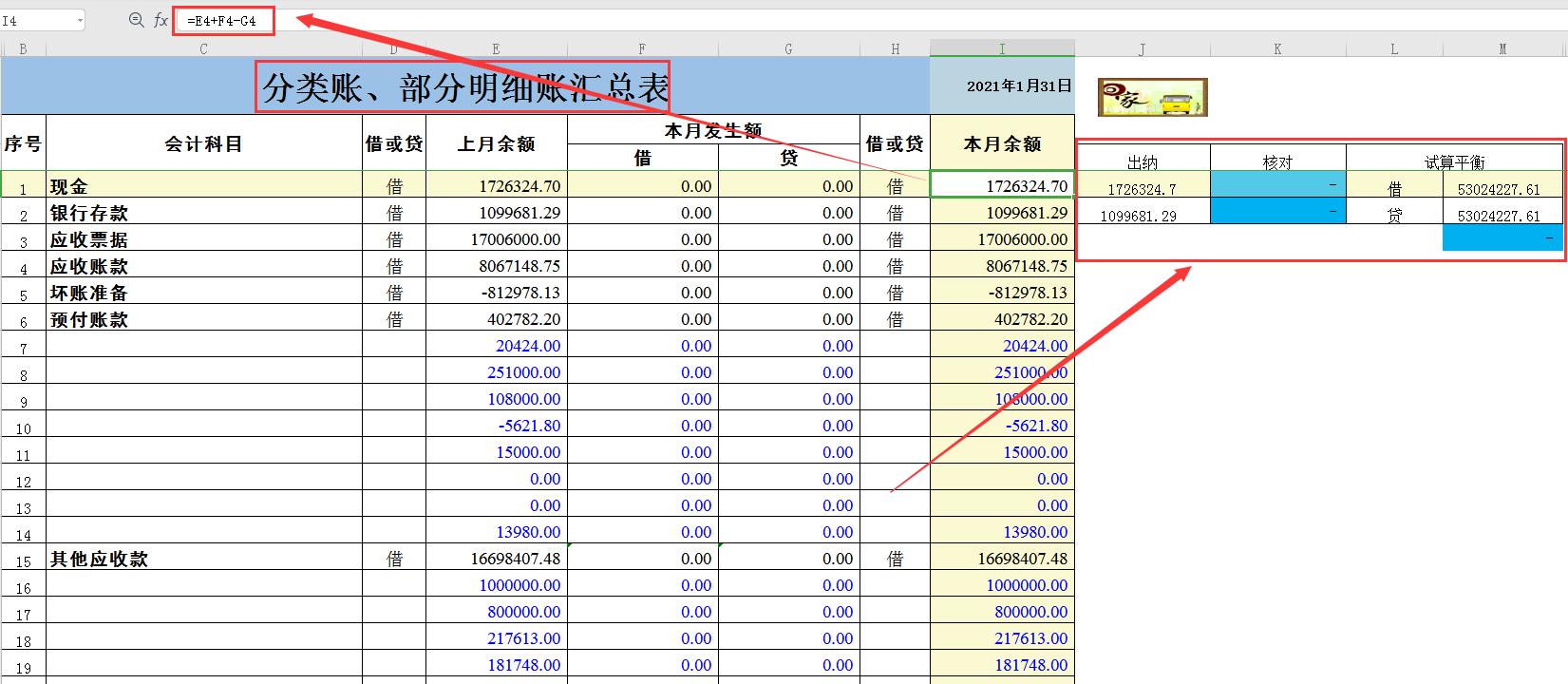This screenshot has height=684, width=1568.
Task: Select column E header
Action: click(x=497, y=48)
